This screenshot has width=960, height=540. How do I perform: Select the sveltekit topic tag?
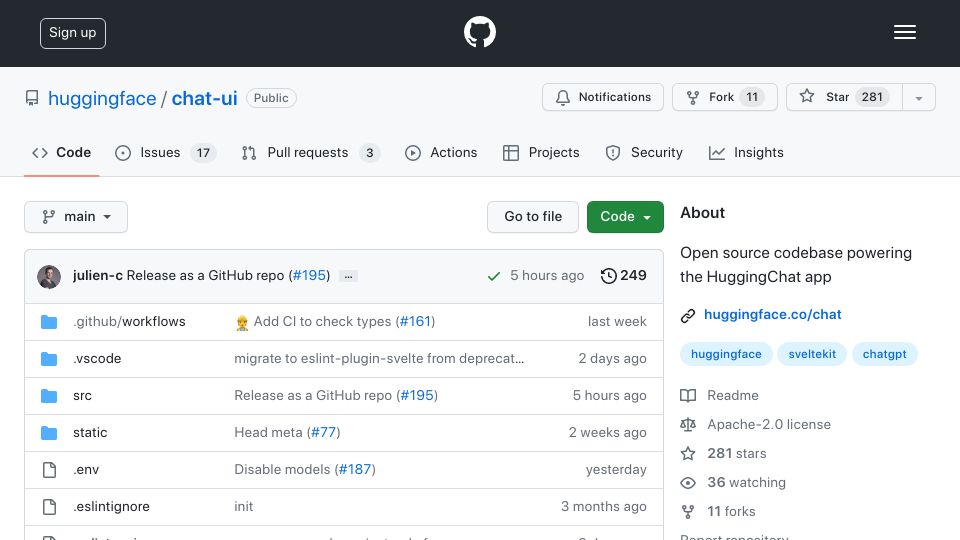click(x=812, y=354)
